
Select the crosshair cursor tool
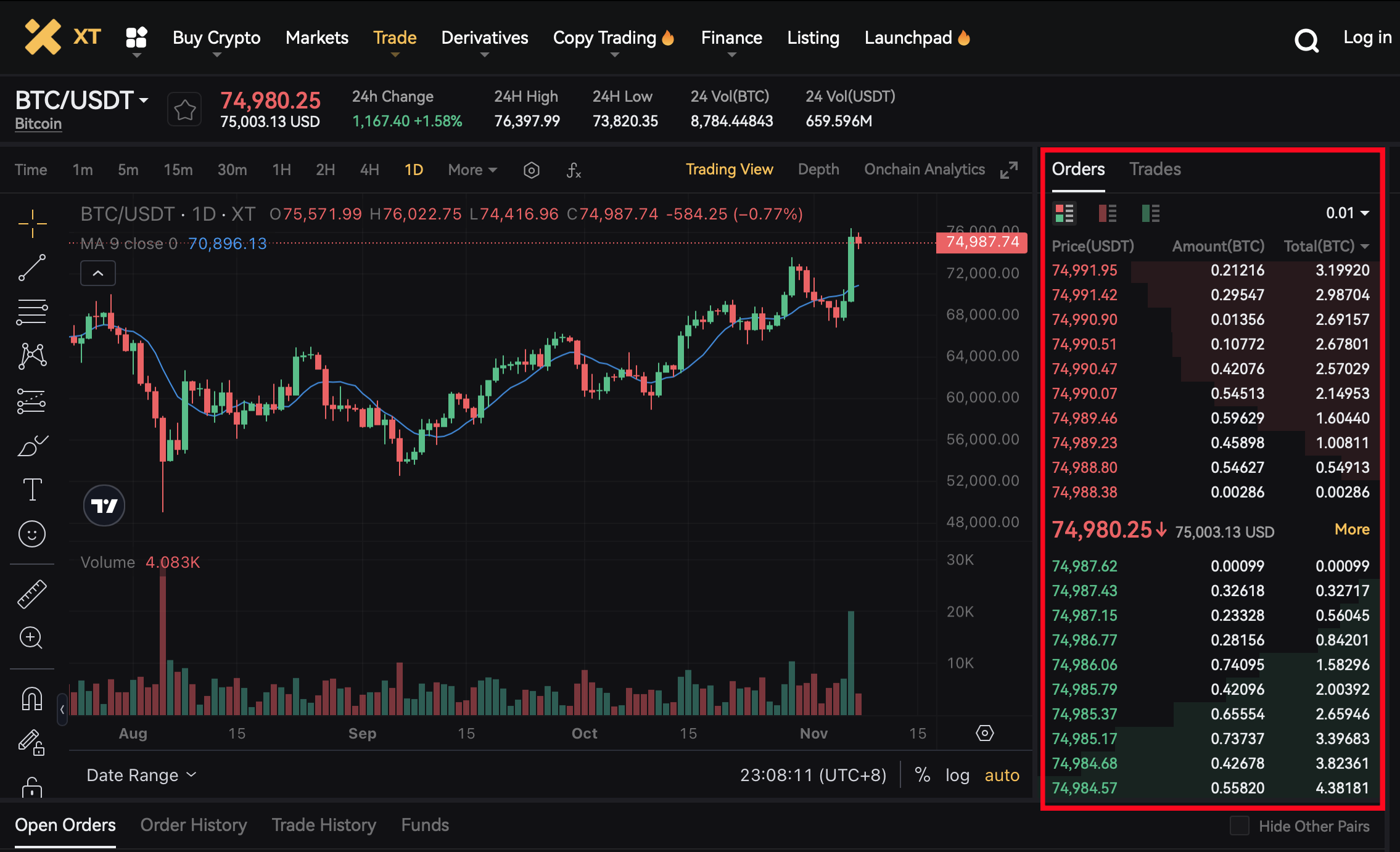click(32, 223)
